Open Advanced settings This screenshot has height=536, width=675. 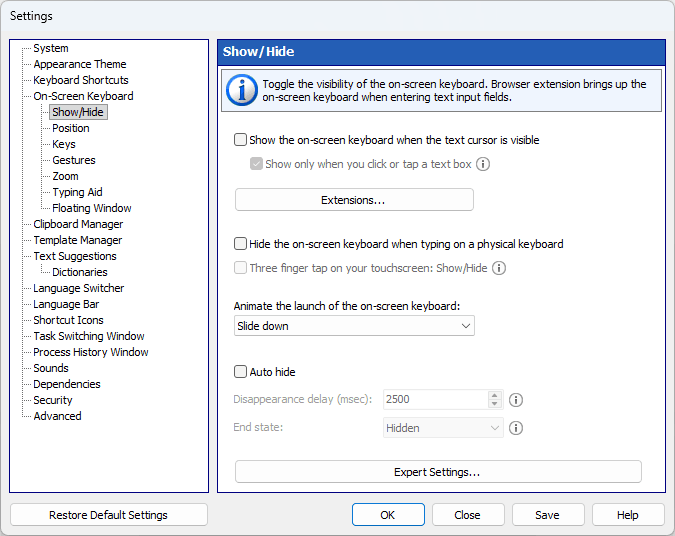pos(57,416)
